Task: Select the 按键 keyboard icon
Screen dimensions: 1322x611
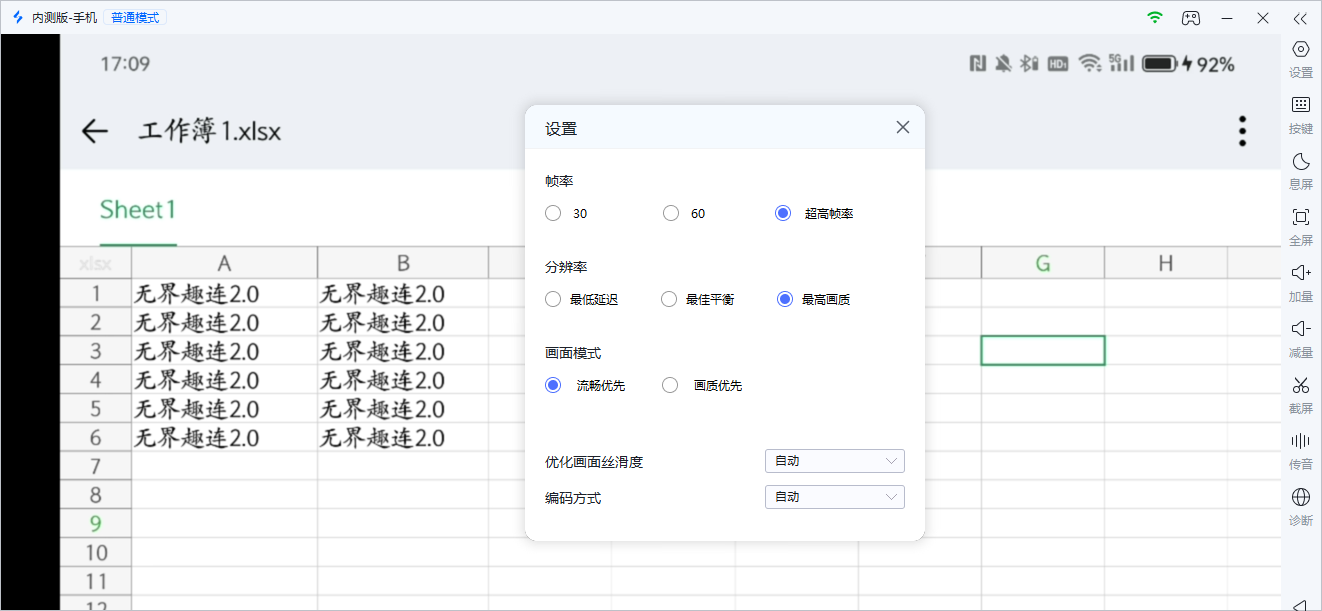Action: 1300,104
